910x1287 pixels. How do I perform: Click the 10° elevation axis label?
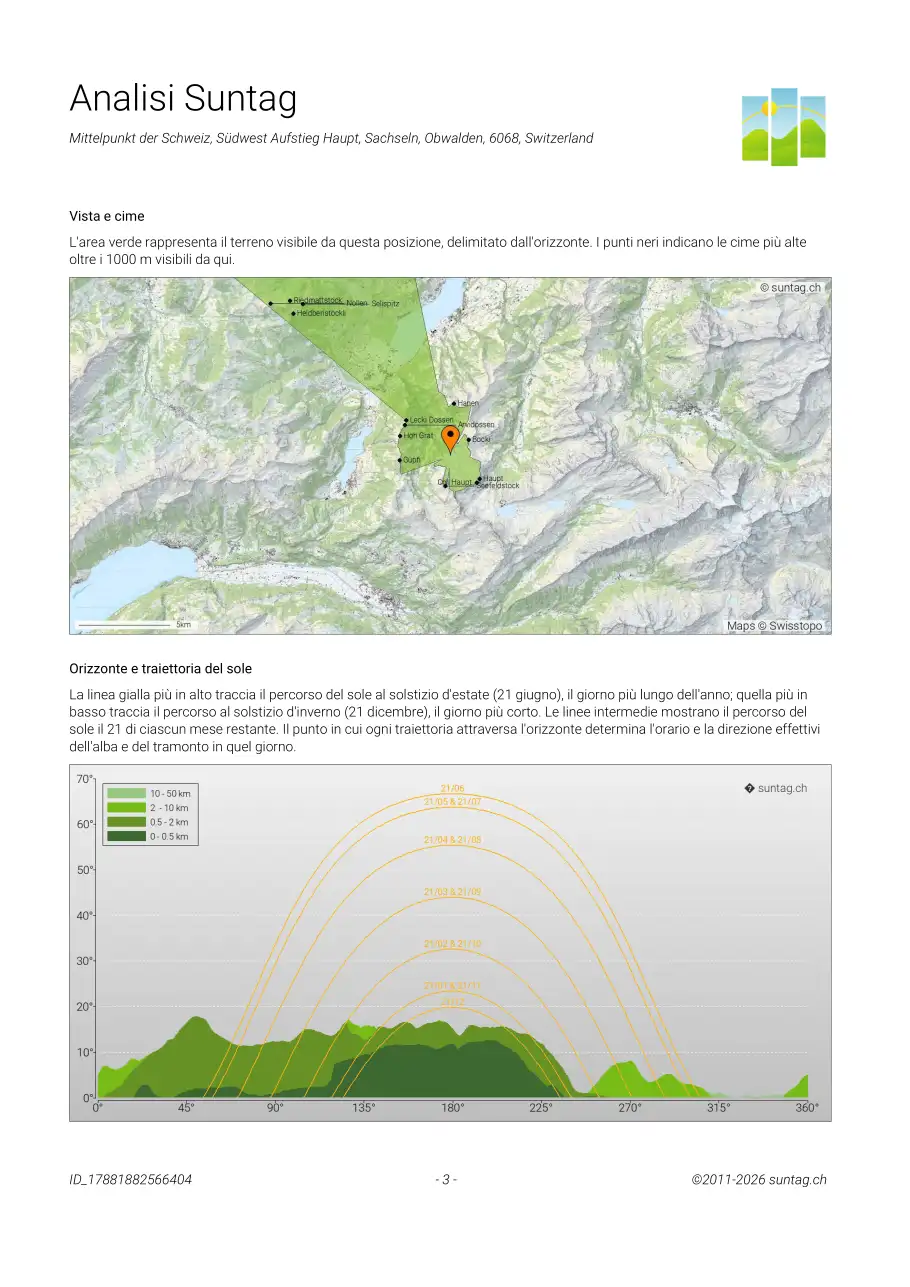pyautogui.click(x=85, y=1052)
